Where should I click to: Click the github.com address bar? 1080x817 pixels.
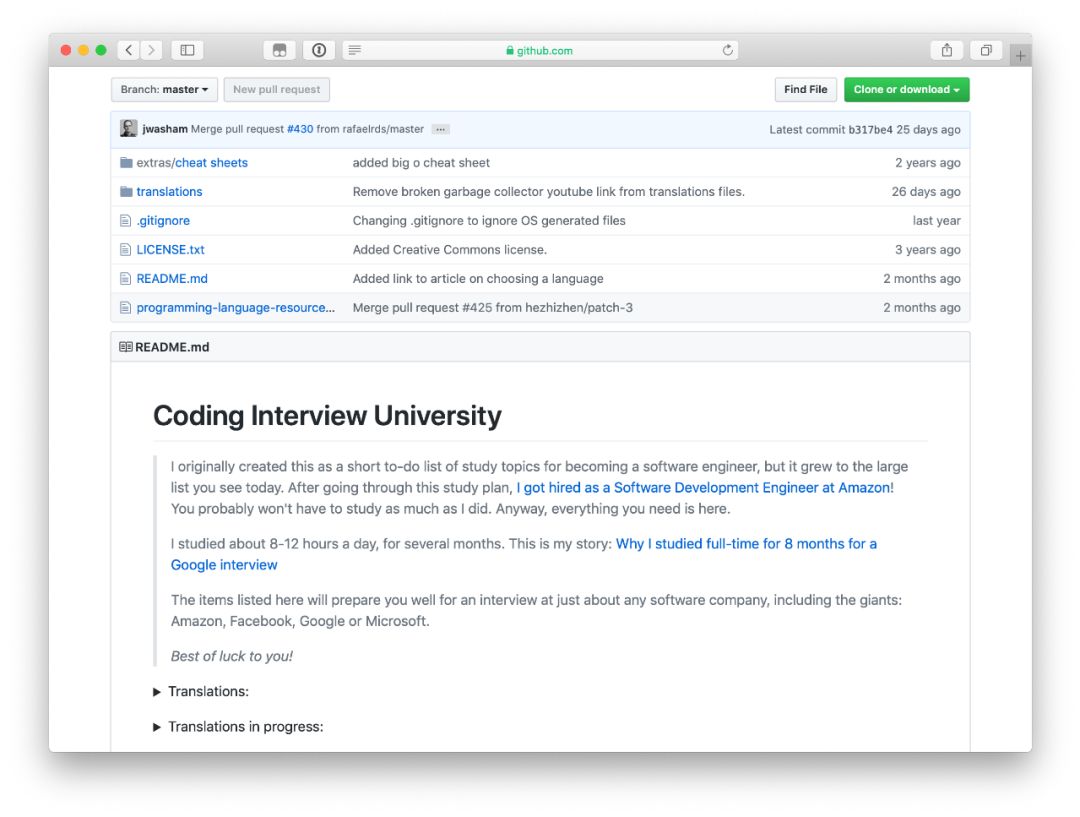[540, 50]
